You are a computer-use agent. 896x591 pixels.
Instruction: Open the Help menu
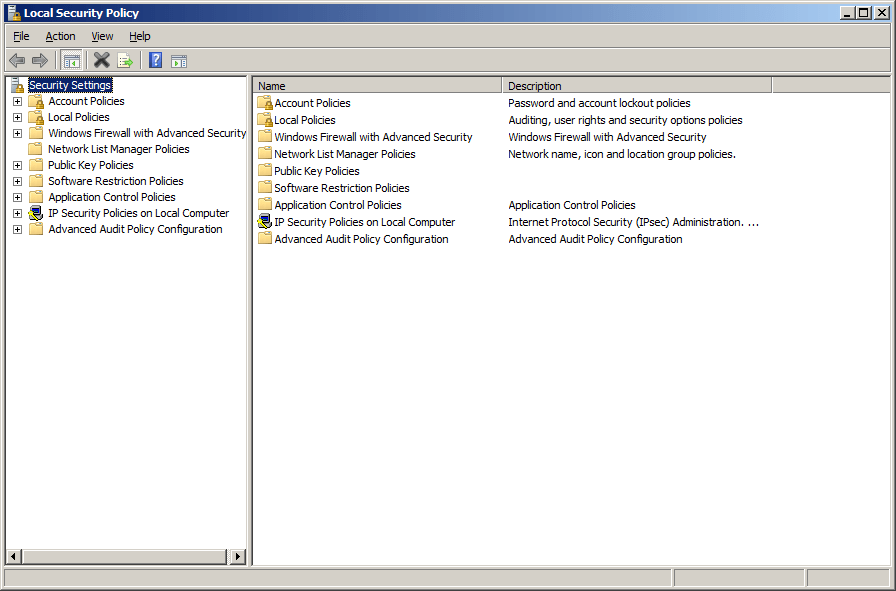139,36
